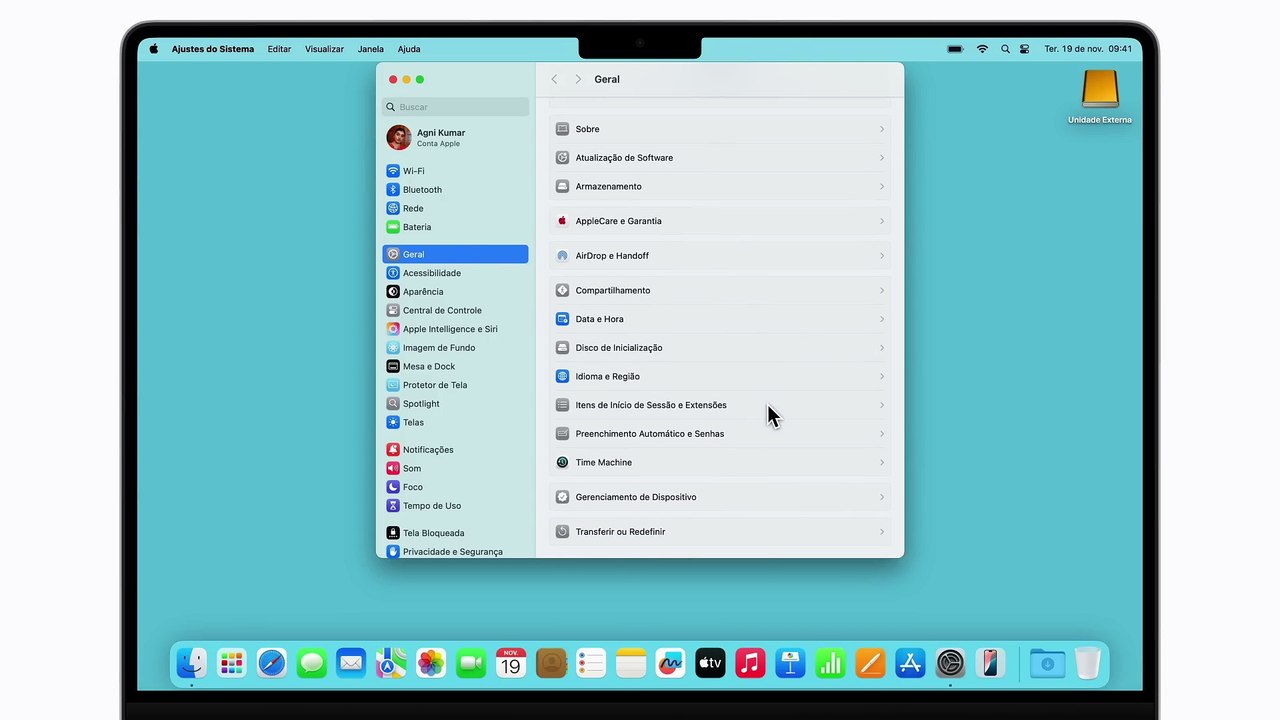Go back with the left arrow
This screenshot has width=1280, height=720.
click(554, 79)
